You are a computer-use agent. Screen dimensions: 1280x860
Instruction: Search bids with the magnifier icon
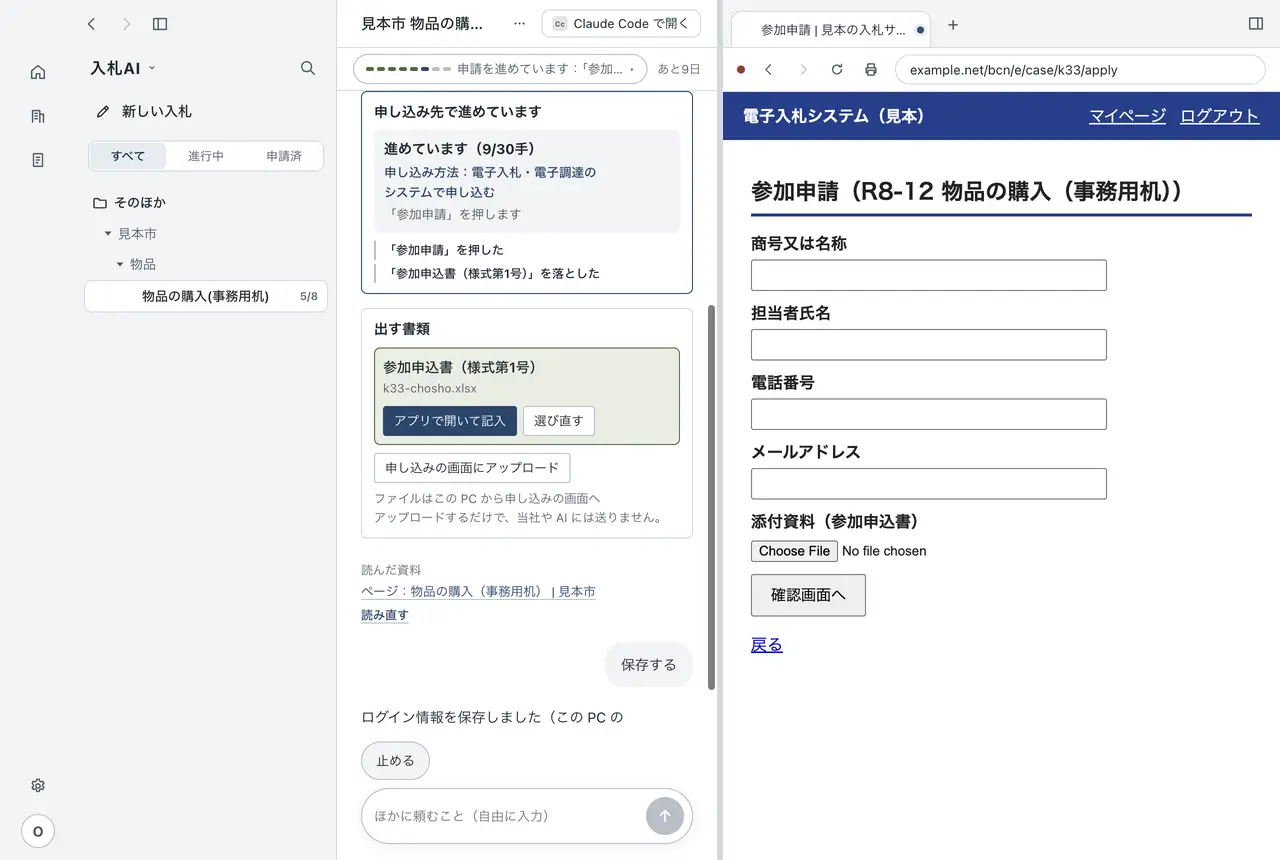[x=308, y=68]
